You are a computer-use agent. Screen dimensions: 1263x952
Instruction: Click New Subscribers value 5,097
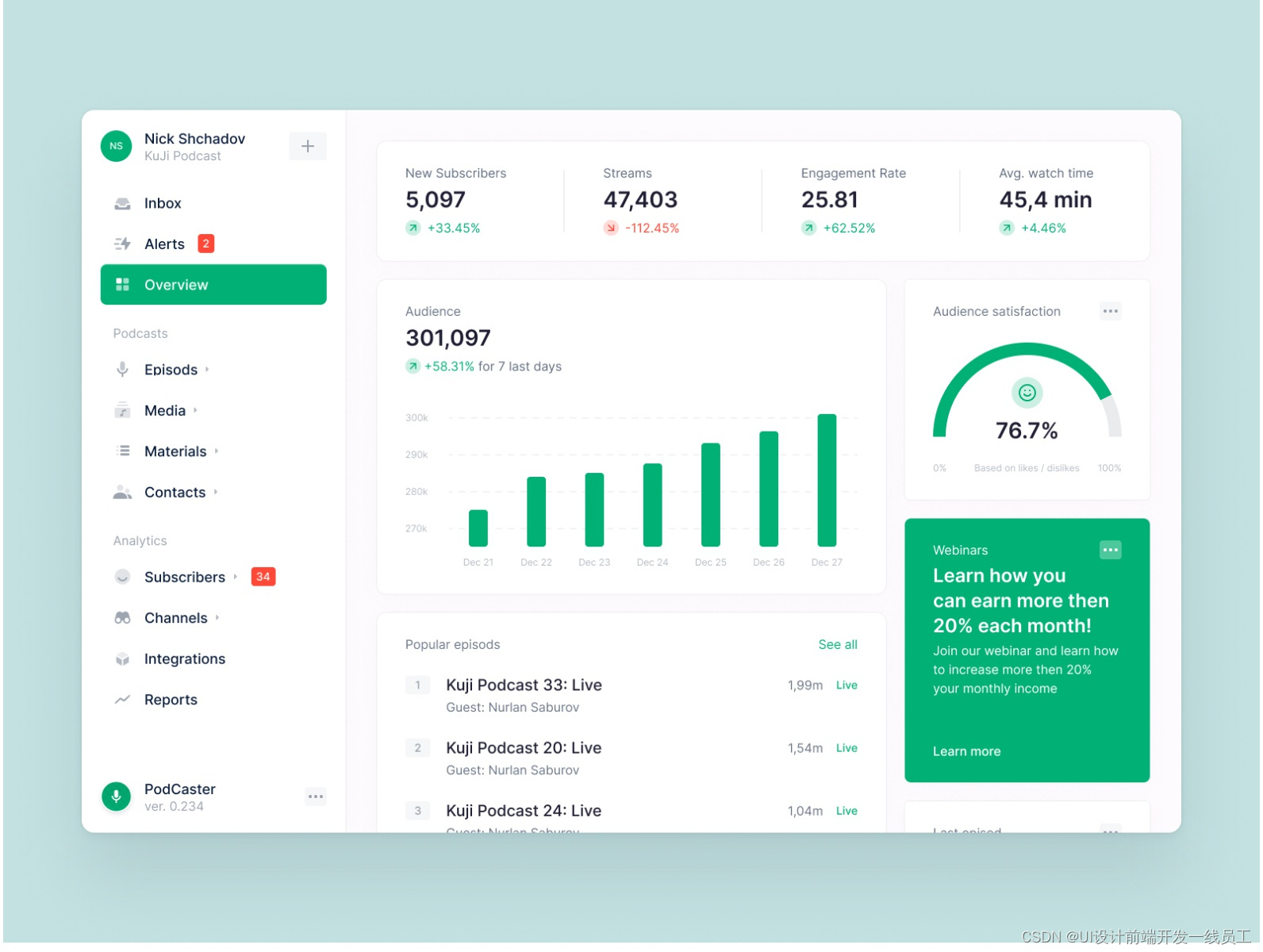(x=436, y=200)
